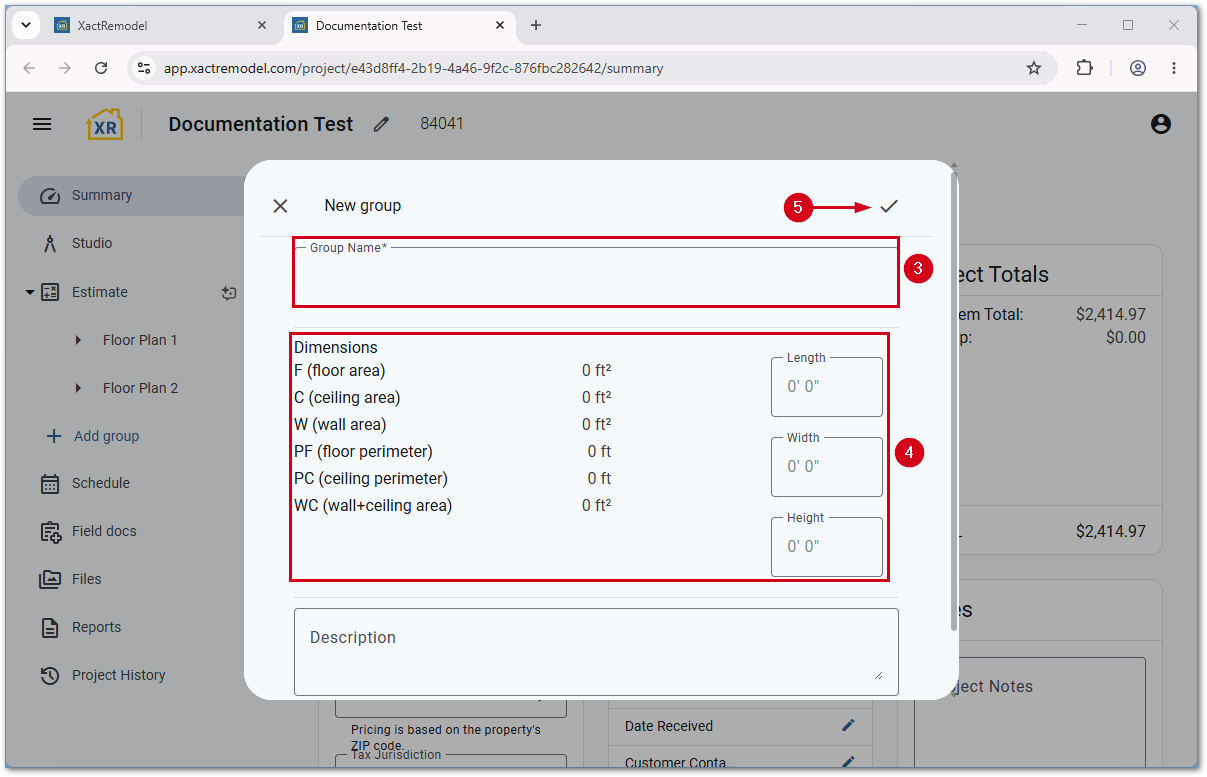This screenshot has width=1207, height=777.
Task: Click the Height dimension field
Action: [827, 546]
